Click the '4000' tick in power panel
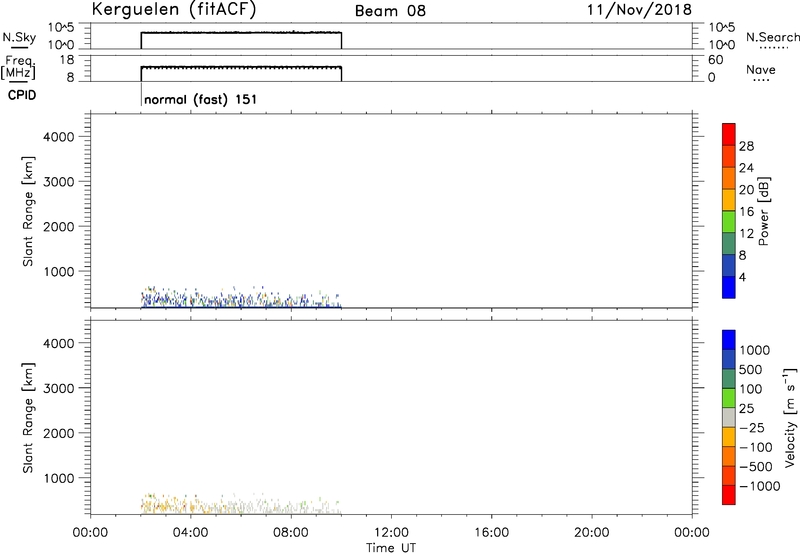The width and height of the screenshot is (800, 554). 59,137
